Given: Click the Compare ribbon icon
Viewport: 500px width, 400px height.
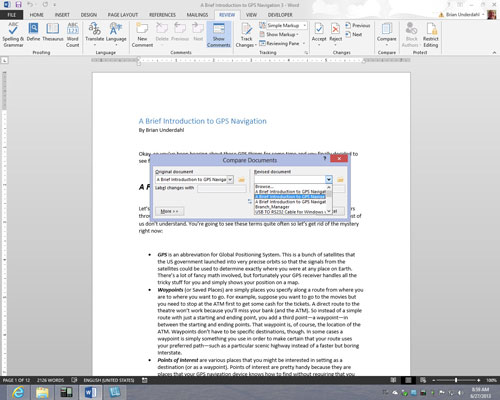Looking at the screenshot, I should pos(386,33).
